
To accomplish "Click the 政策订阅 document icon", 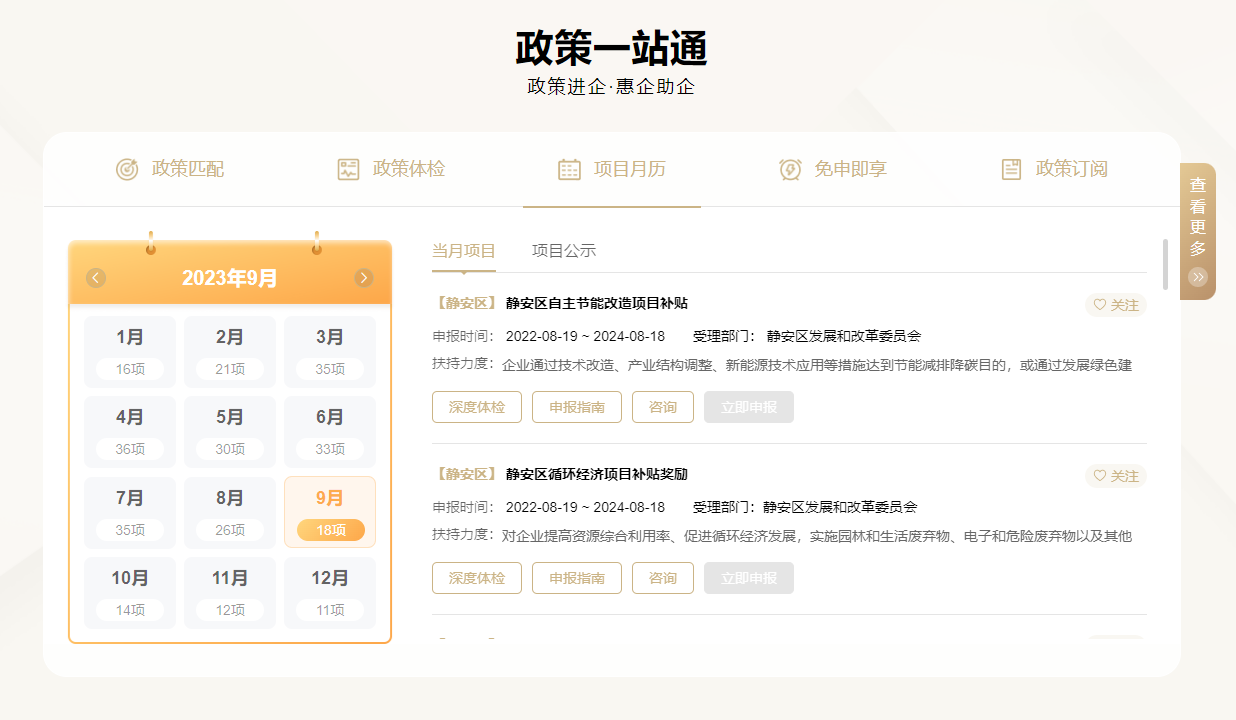I will pos(1012,169).
